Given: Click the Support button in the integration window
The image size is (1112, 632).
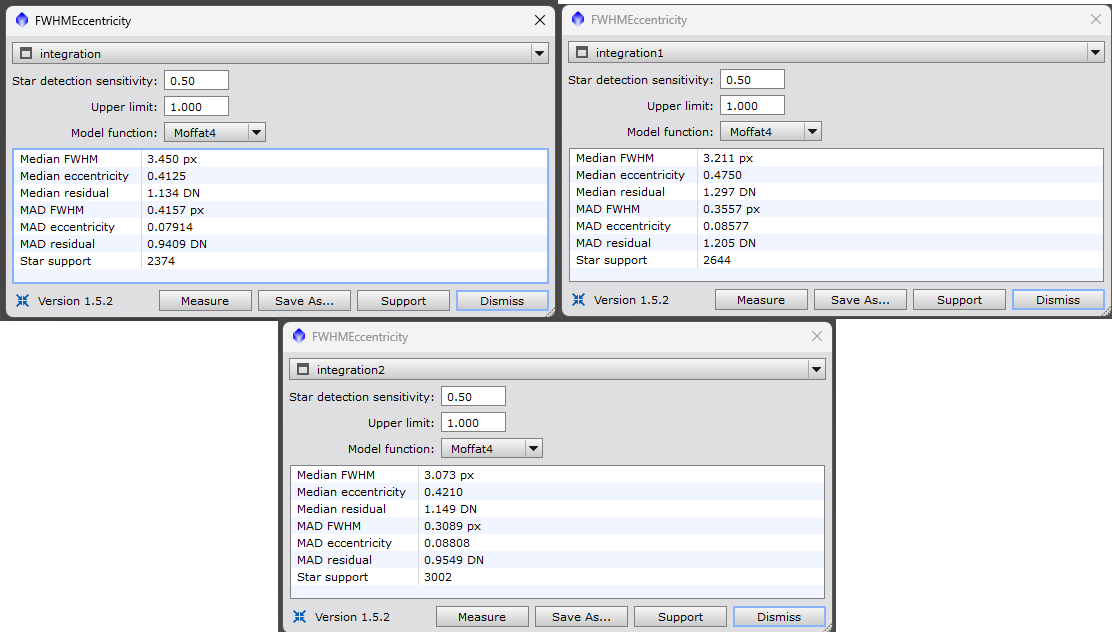Looking at the screenshot, I should (404, 301).
